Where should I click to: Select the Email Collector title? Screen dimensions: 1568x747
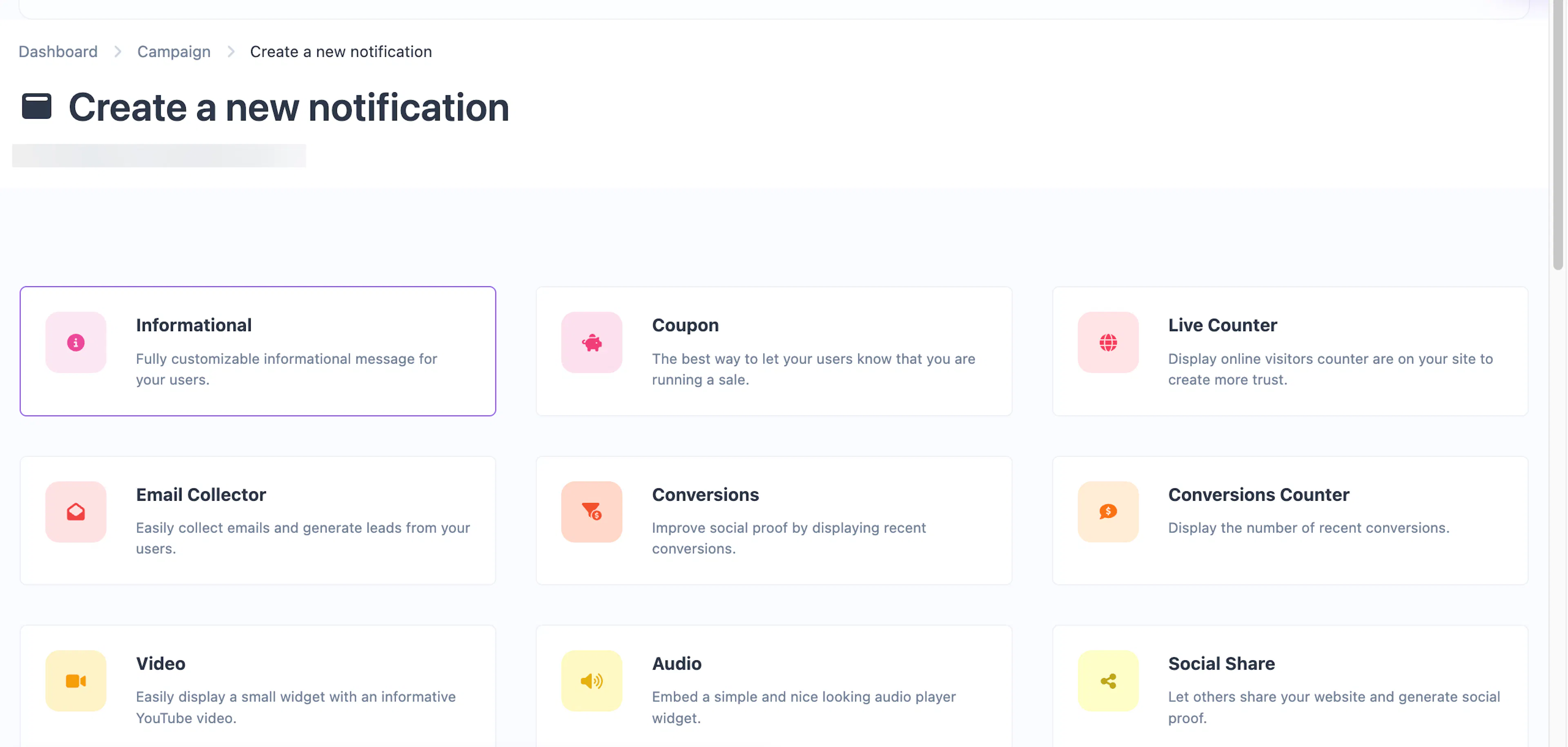click(201, 494)
